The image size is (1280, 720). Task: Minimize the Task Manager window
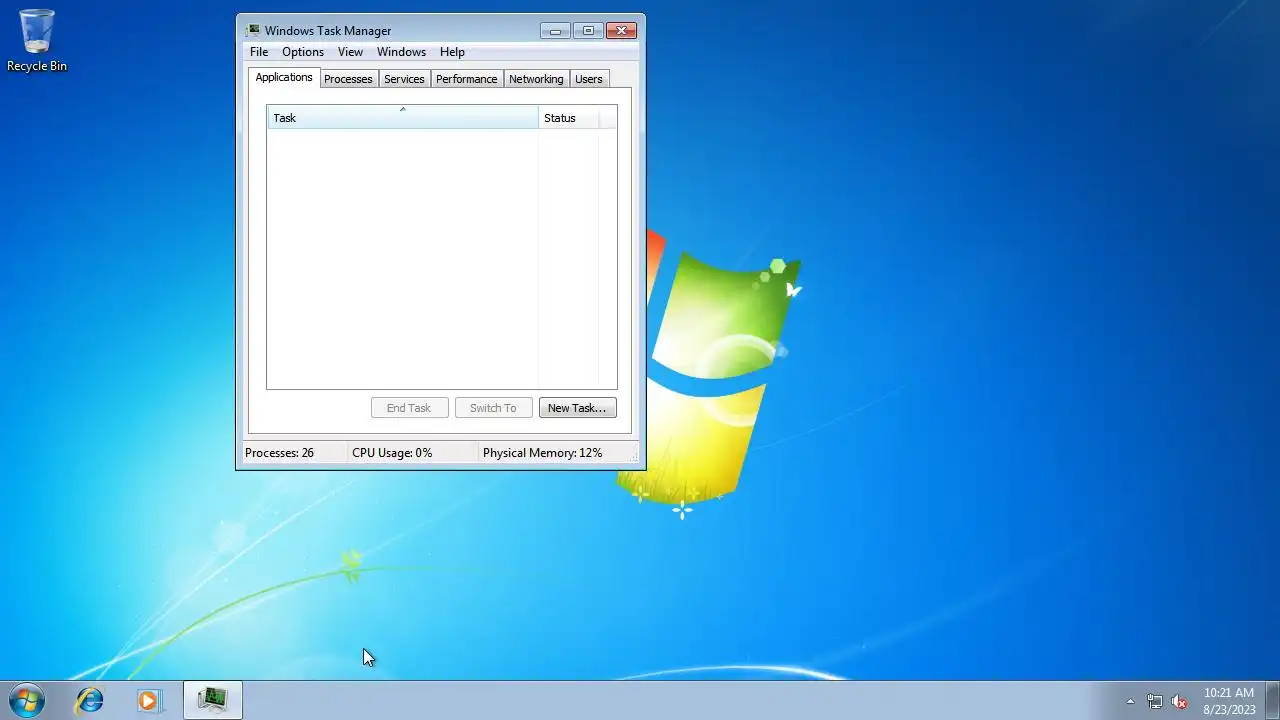click(x=555, y=30)
